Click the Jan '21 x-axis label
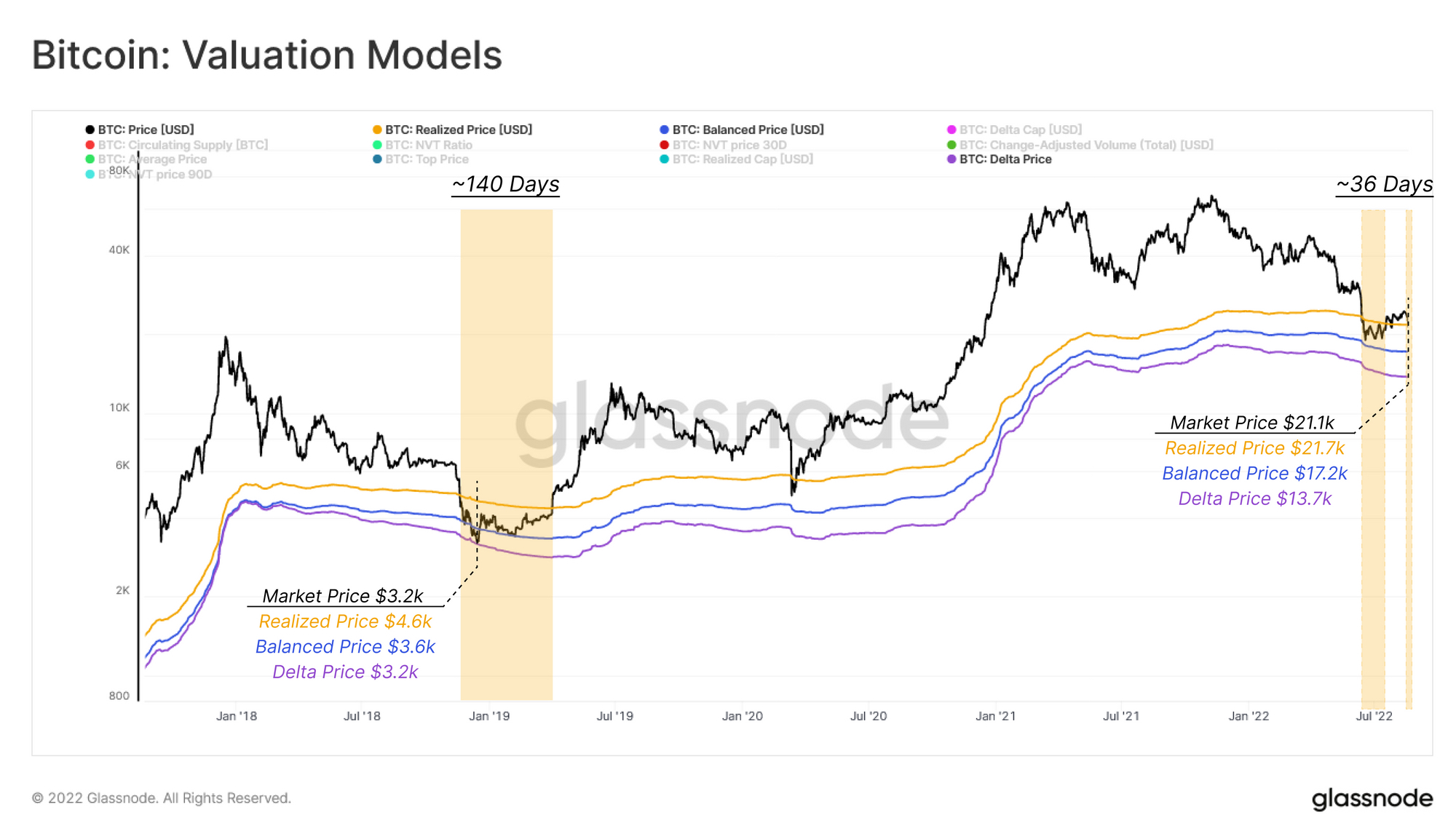 [995, 716]
